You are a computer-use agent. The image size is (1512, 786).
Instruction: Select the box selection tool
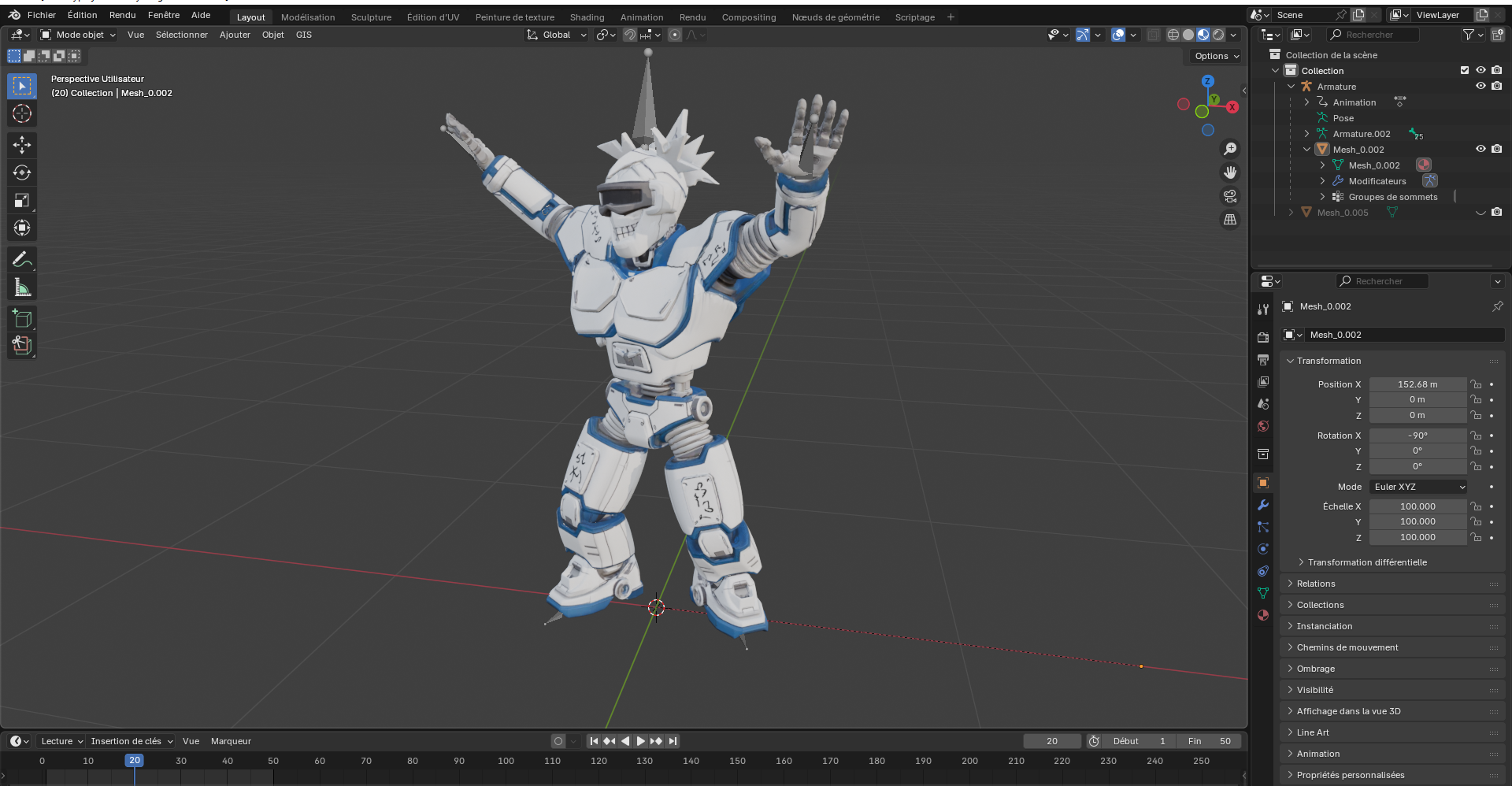click(22, 86)
